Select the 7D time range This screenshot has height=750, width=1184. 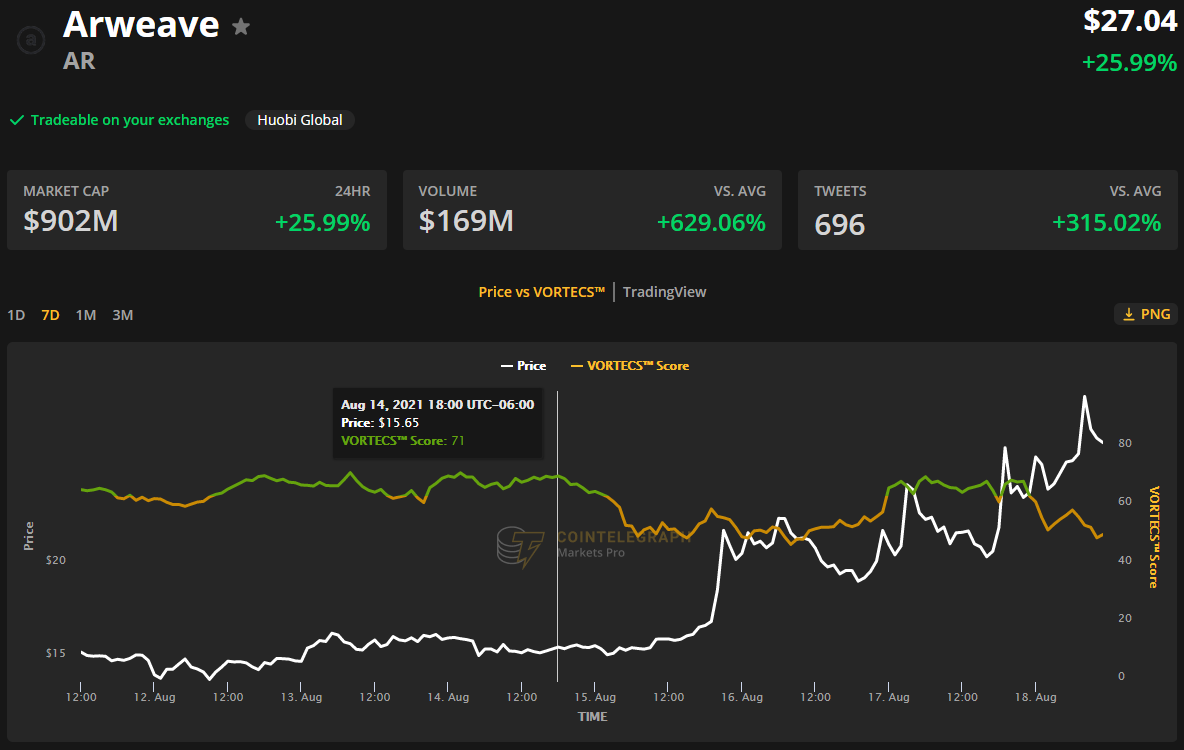pyautogui.click(x=50, y=315)
